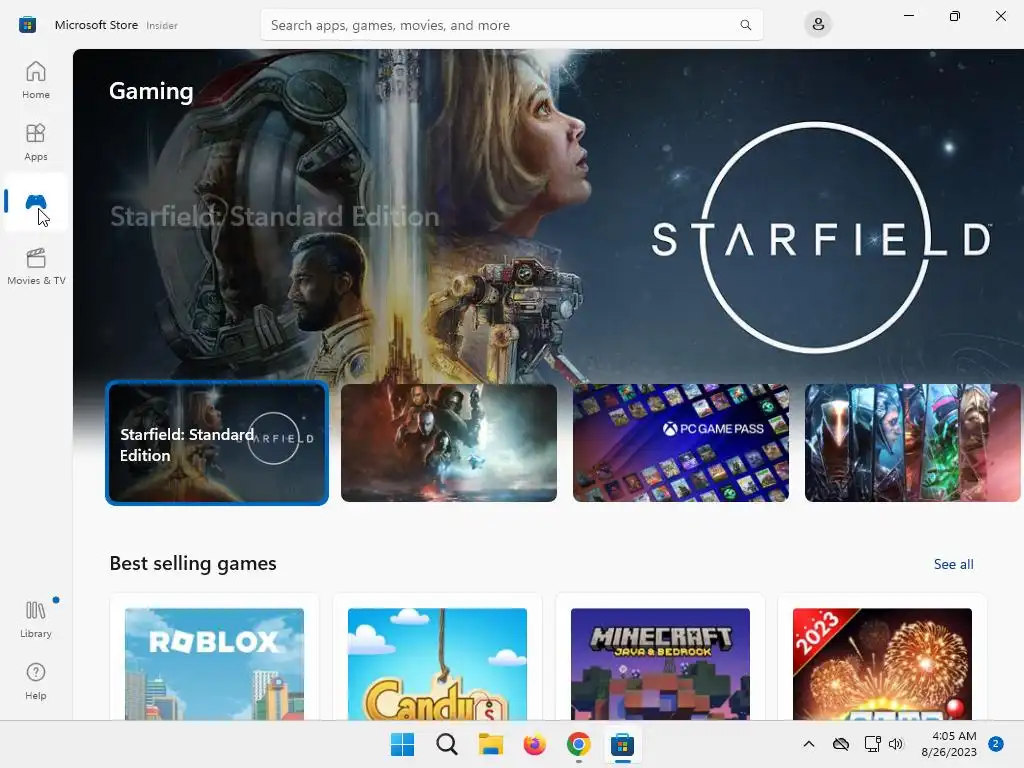Restore down the Microsoft Store window
The height and width of the screenshot is (768, 1024).
pos(955,16)
